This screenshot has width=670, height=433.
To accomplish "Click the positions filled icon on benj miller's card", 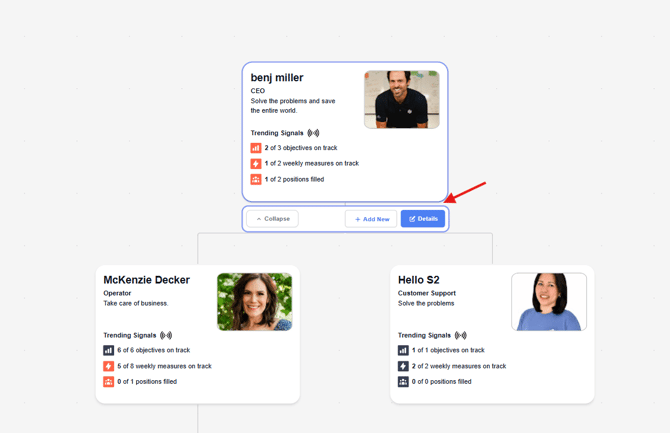I will (x=256, y=180).
